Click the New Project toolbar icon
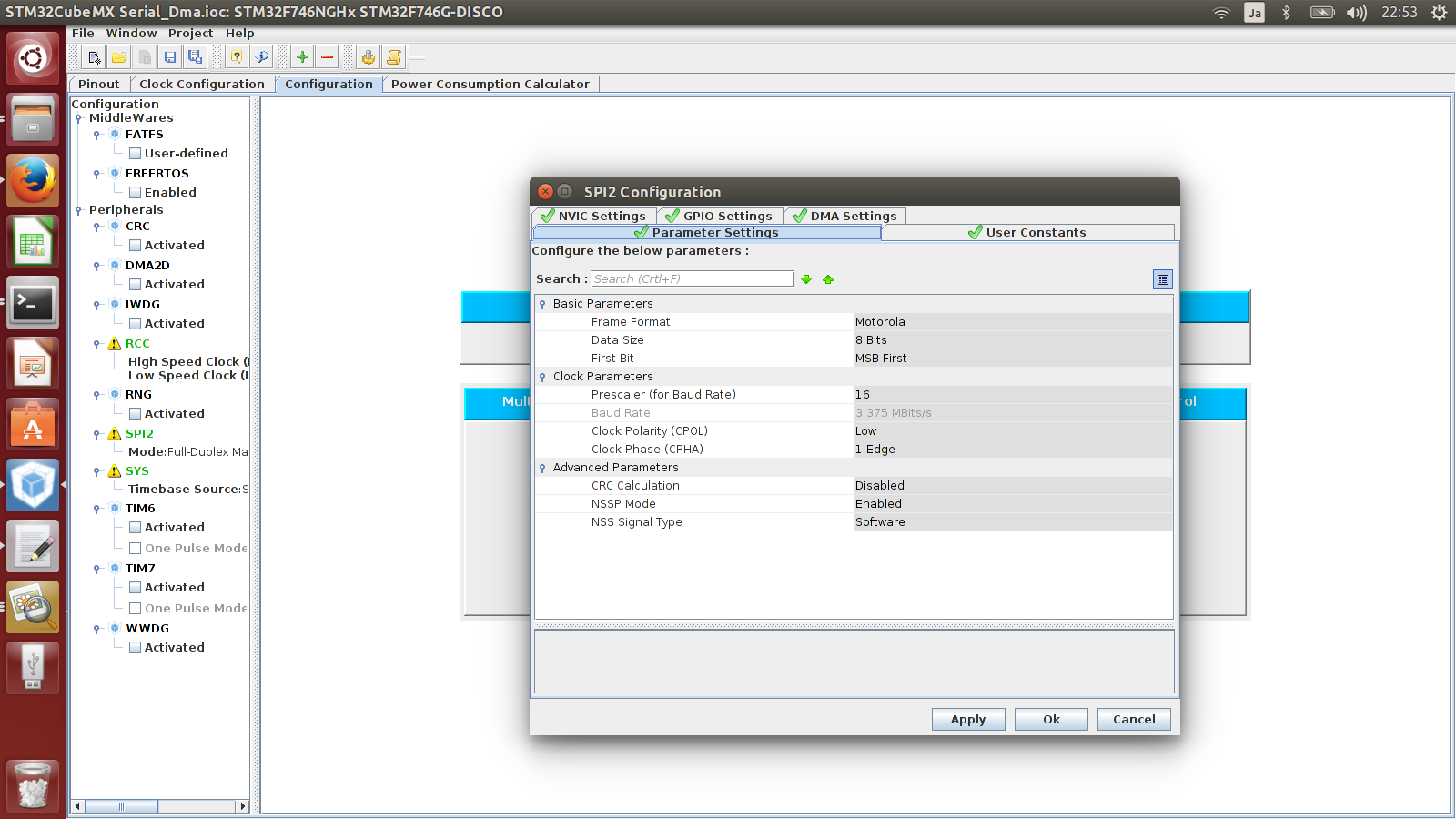Viewport: 1456px width, 819px height. (94, 57)
